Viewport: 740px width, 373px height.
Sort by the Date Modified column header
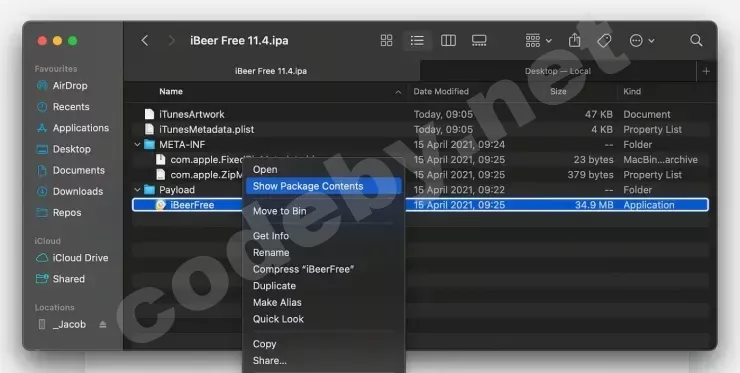pyautogui.click(x=441, y=92)
